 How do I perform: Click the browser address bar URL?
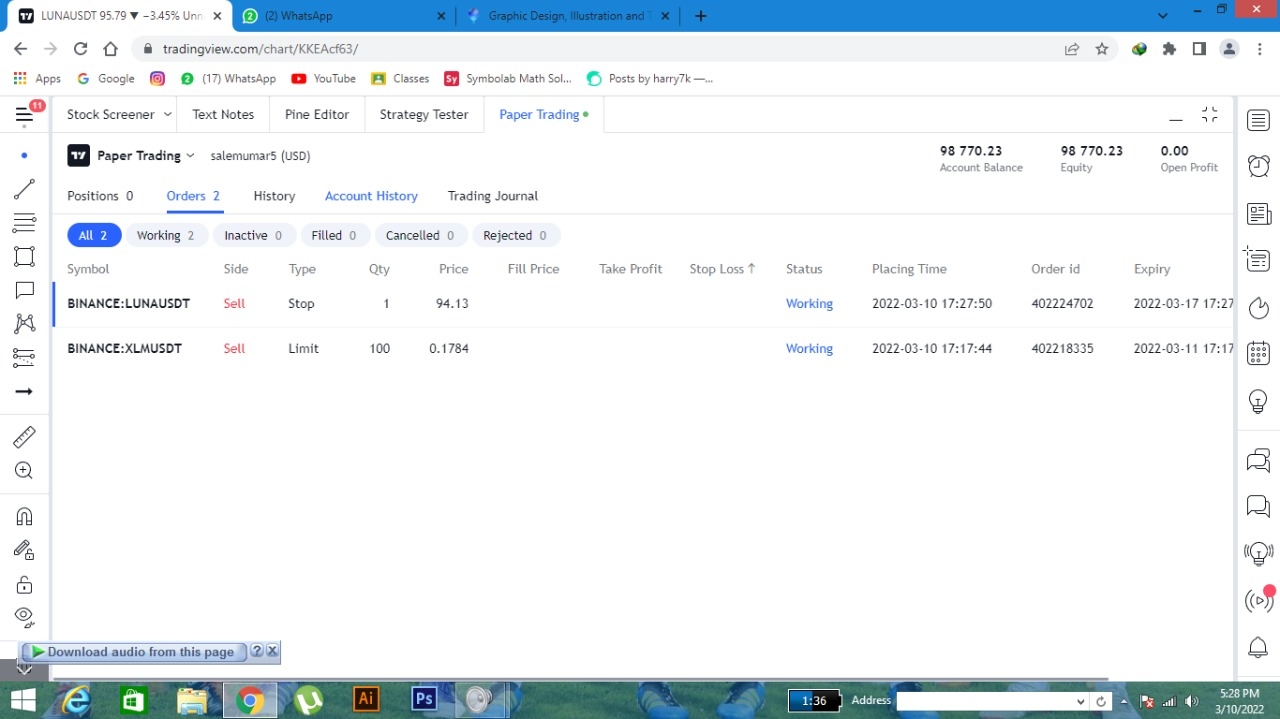260,49
